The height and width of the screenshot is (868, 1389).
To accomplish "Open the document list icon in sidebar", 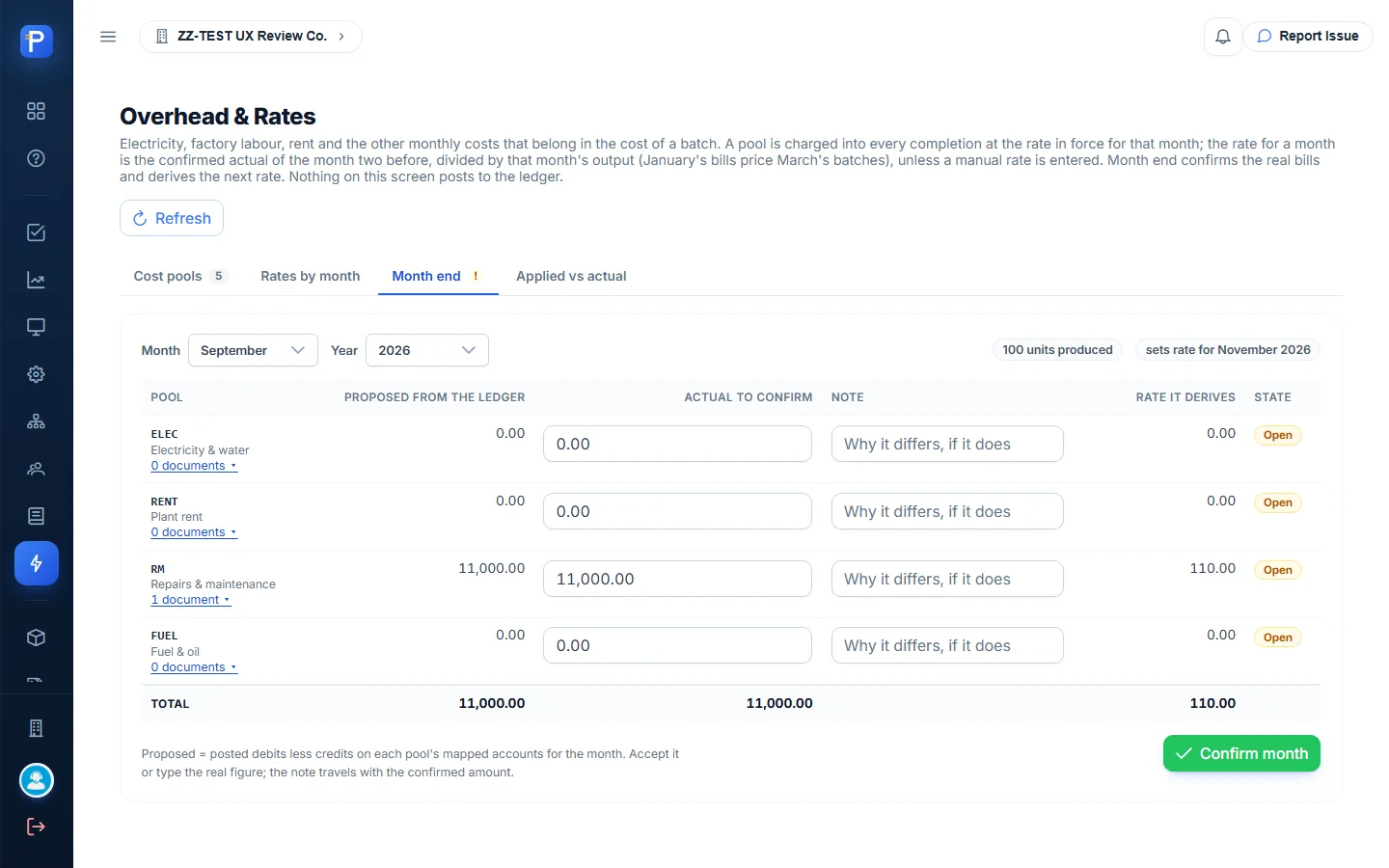I will [36, 516].
